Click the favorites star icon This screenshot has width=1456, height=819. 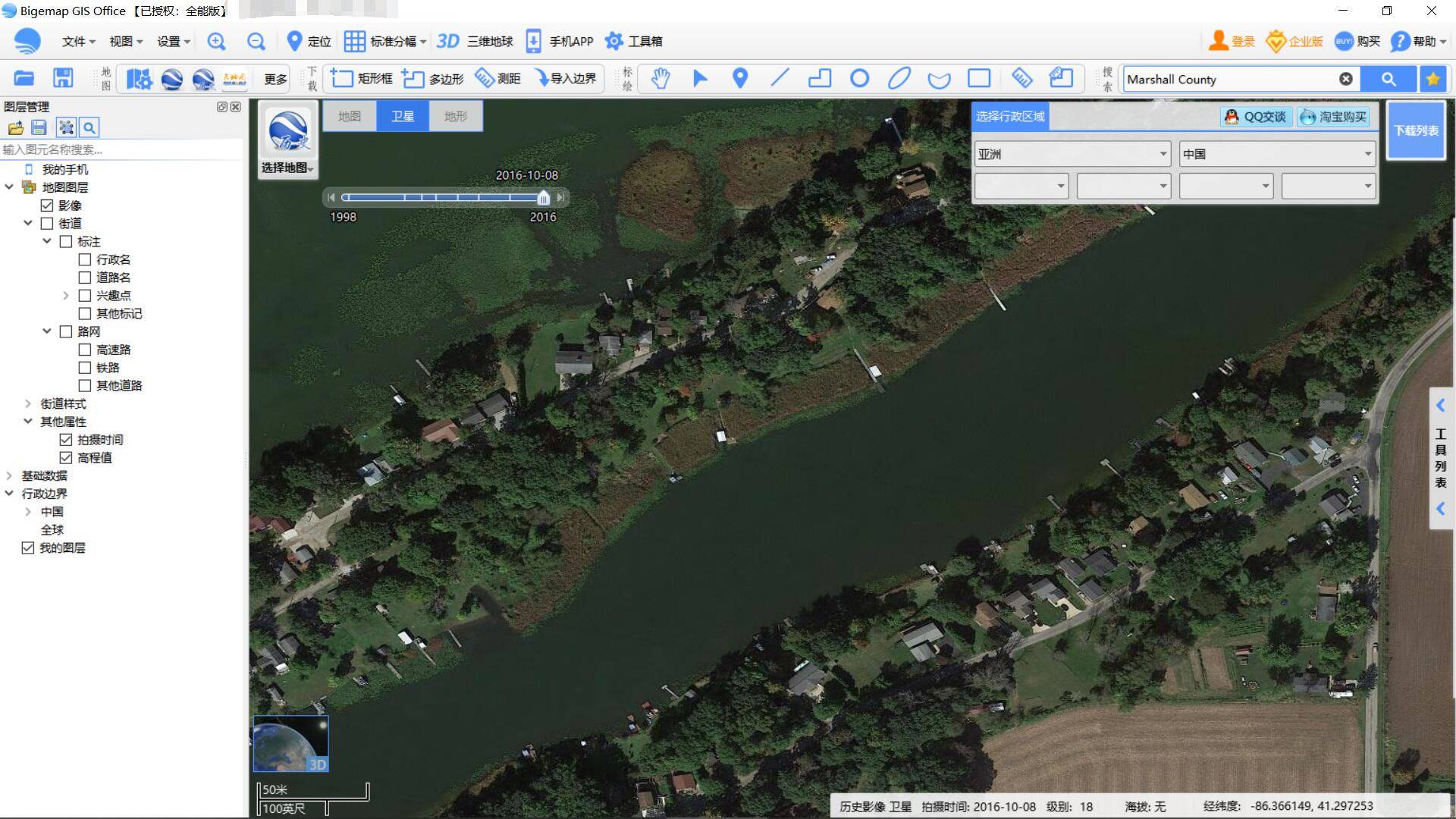click(1432, 79)
